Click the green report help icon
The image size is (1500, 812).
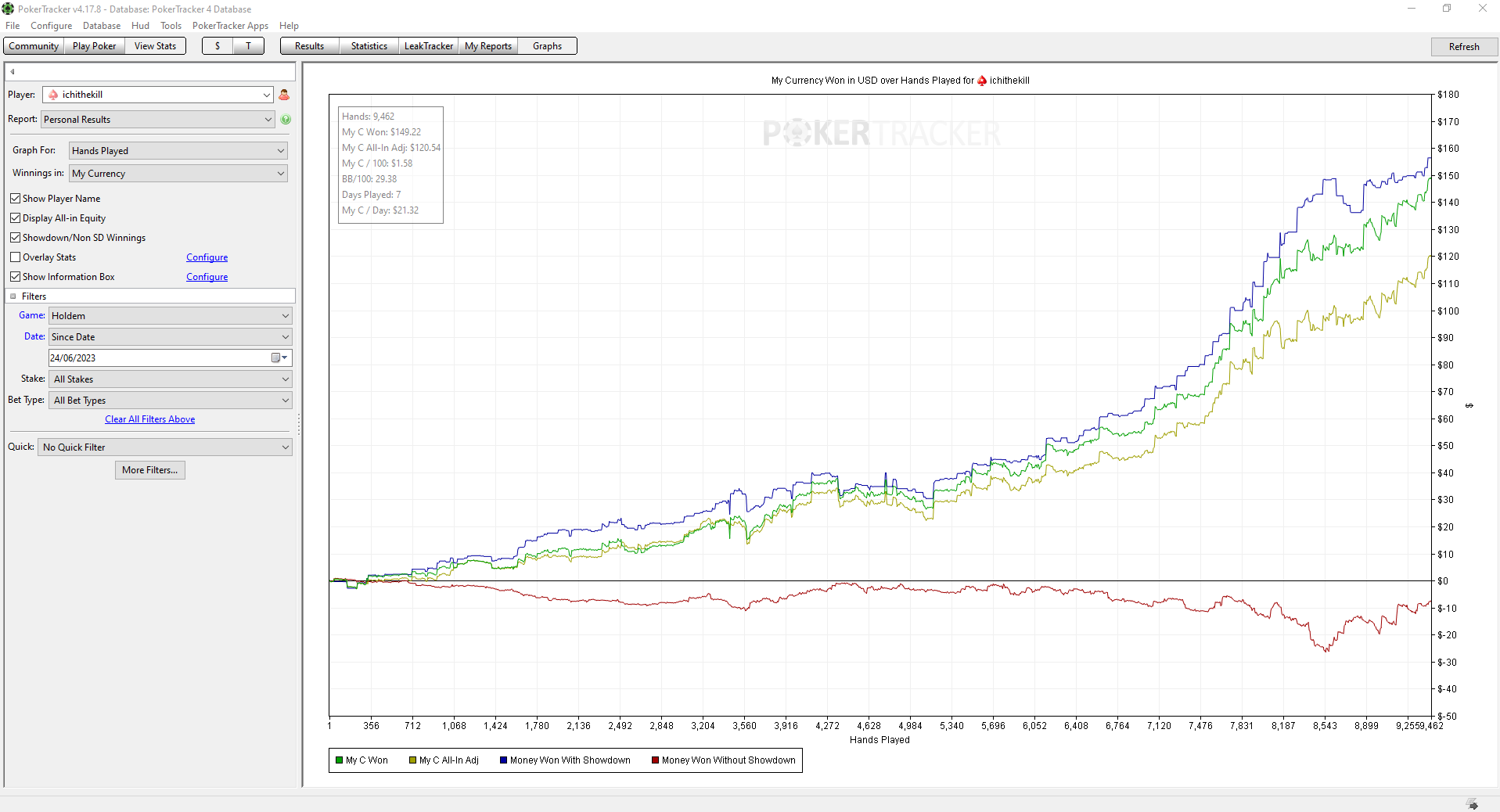(x=286, y=120)
